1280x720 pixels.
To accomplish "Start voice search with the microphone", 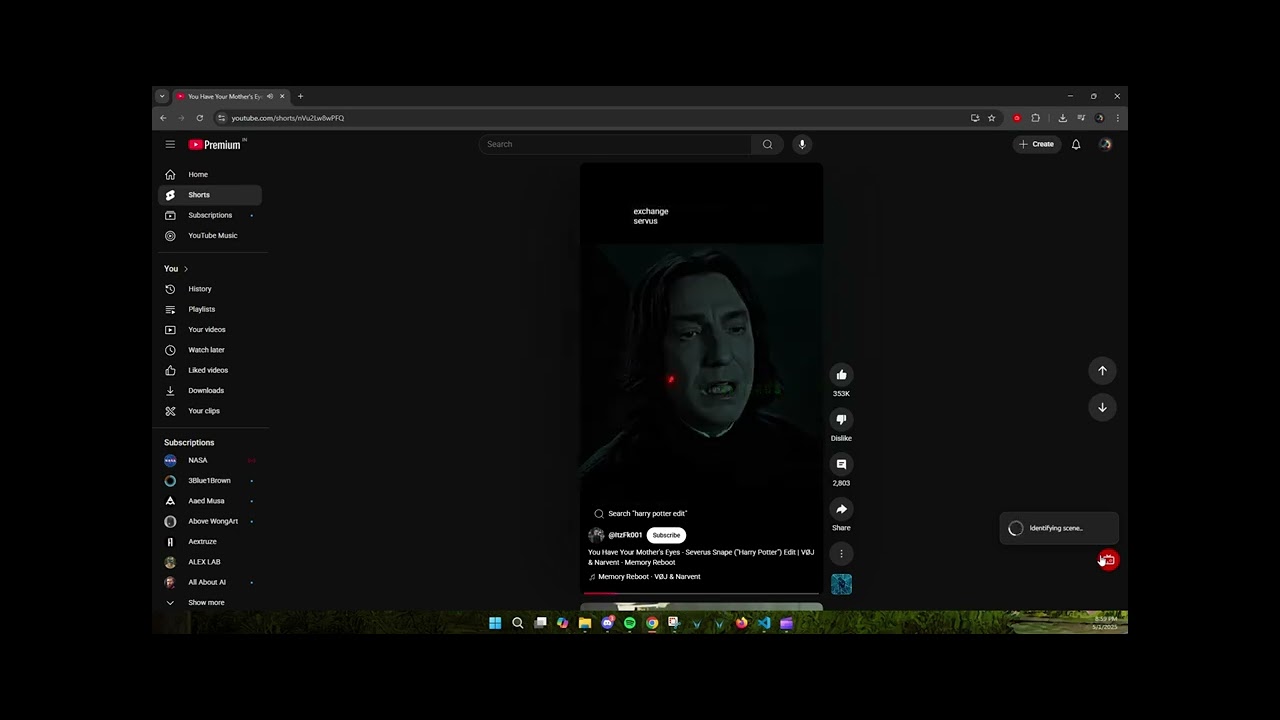I will coord(801,144).
